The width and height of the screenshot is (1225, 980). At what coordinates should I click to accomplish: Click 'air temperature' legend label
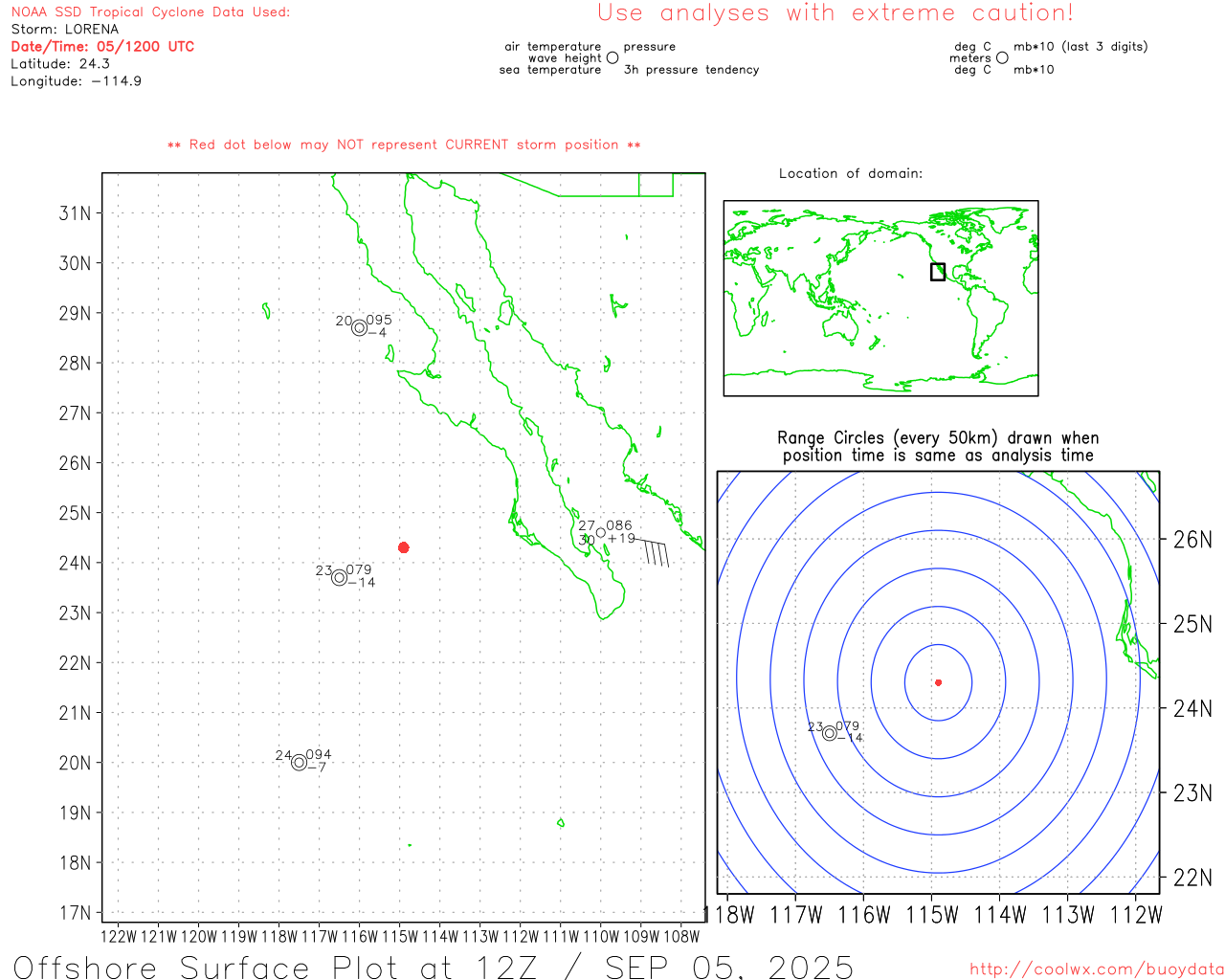coord(553,47)
